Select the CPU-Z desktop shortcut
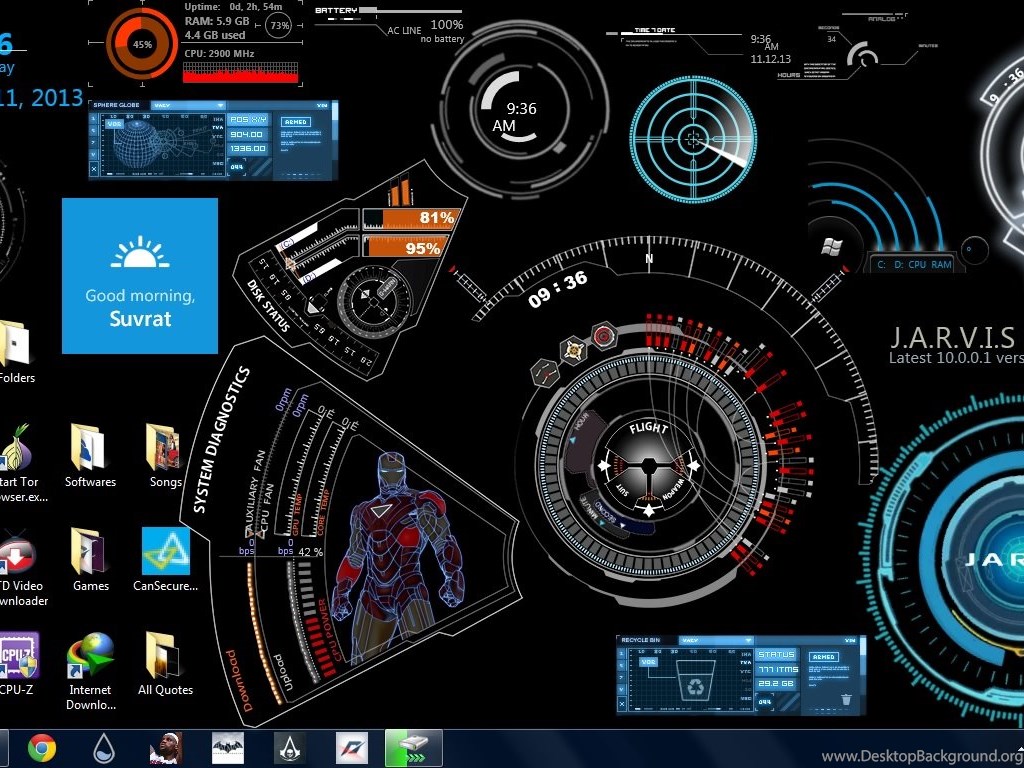This screenshot has height=768, width=1024. point(18,664)
